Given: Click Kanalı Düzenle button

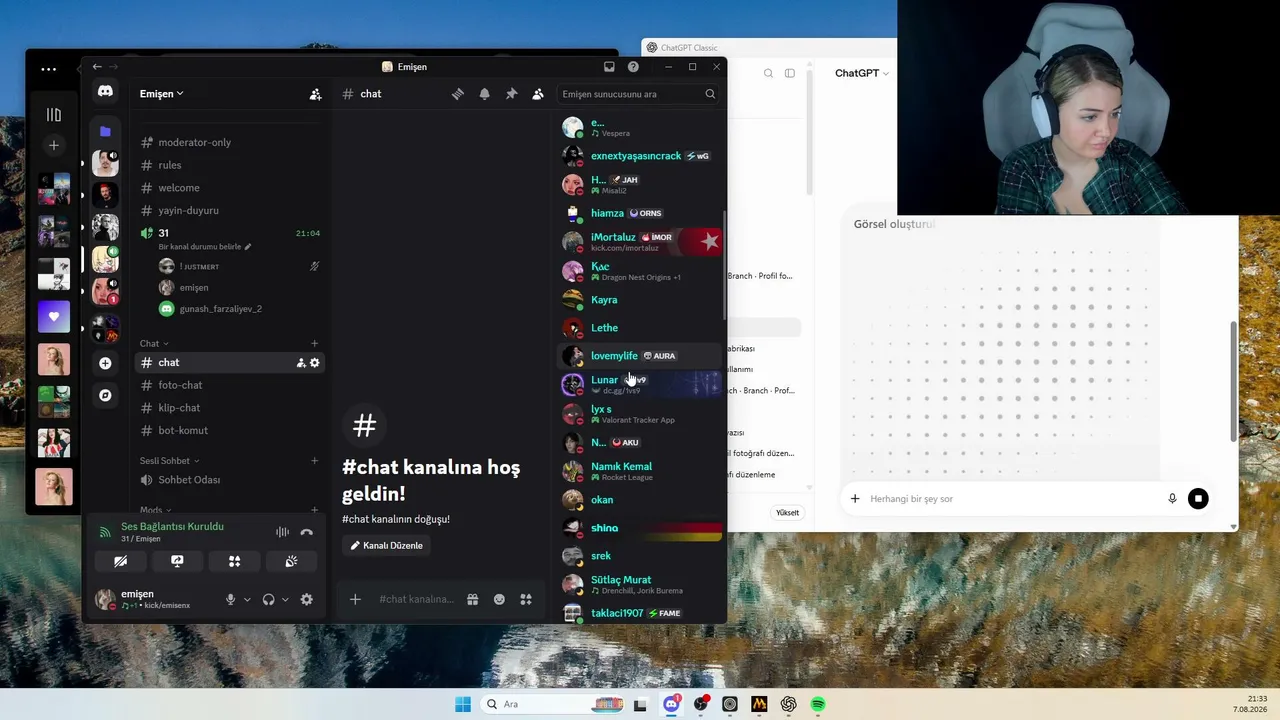Looking at the screenshot, I should coord(387,546).
